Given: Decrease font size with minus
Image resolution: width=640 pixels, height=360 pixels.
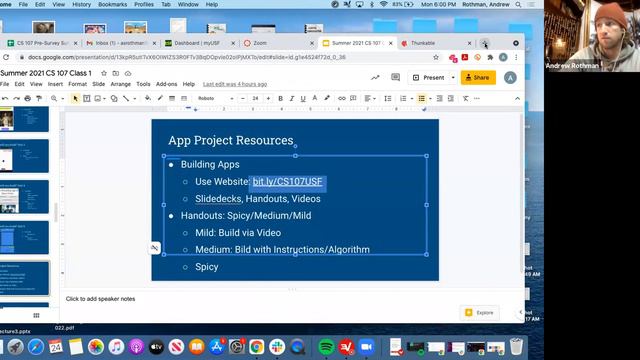Looking at the screenshot, I should click(242, 98).
